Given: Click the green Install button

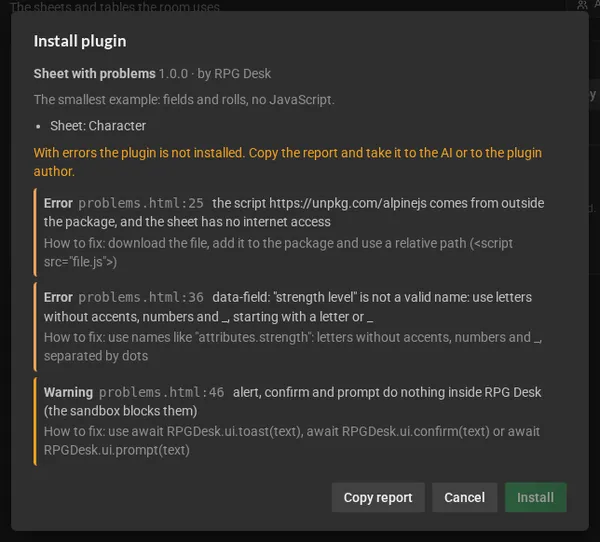Looking at the screenshot, I should (x=535, y=497).
